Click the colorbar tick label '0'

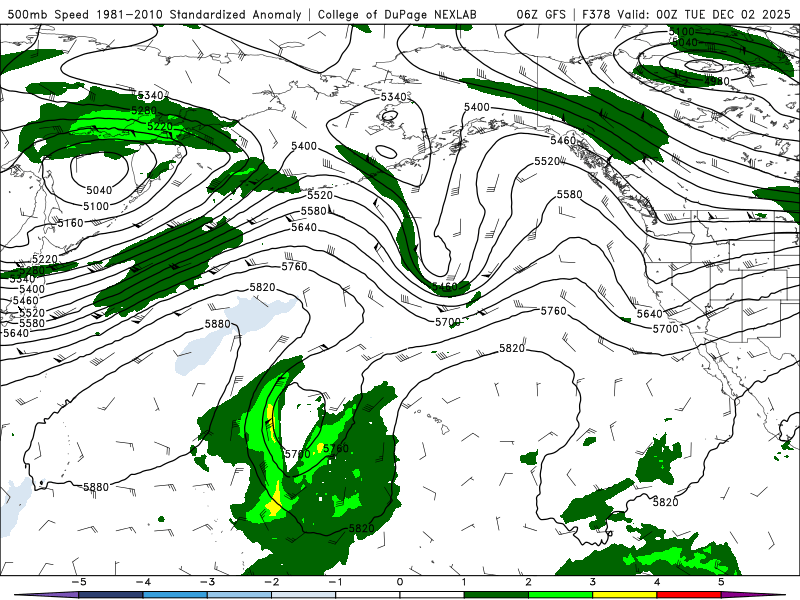[x=400, y=582]
